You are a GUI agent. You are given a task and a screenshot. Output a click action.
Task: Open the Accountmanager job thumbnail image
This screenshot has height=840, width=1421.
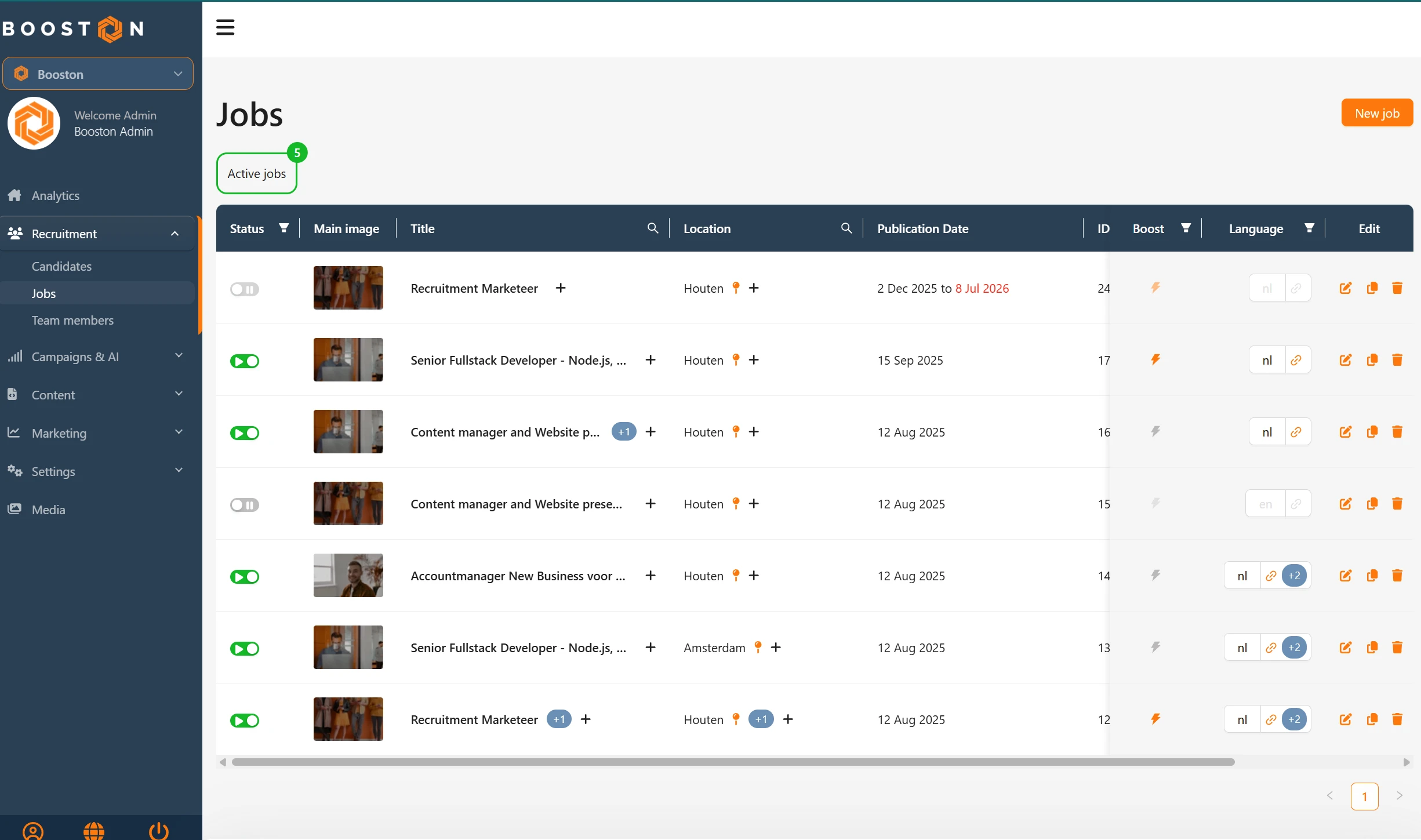click(348, 575)
